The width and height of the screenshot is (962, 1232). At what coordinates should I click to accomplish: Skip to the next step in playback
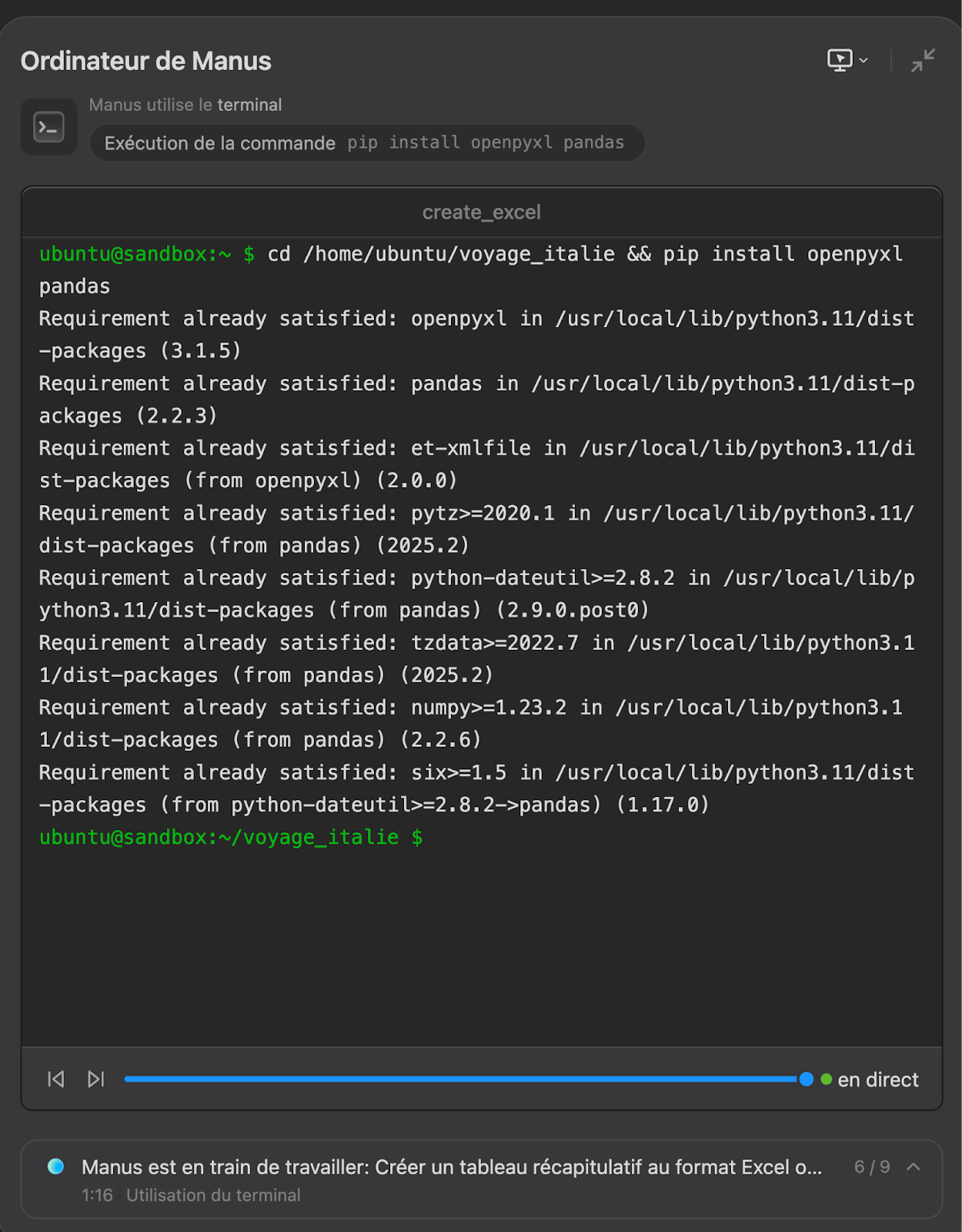tap(95, 1079)
